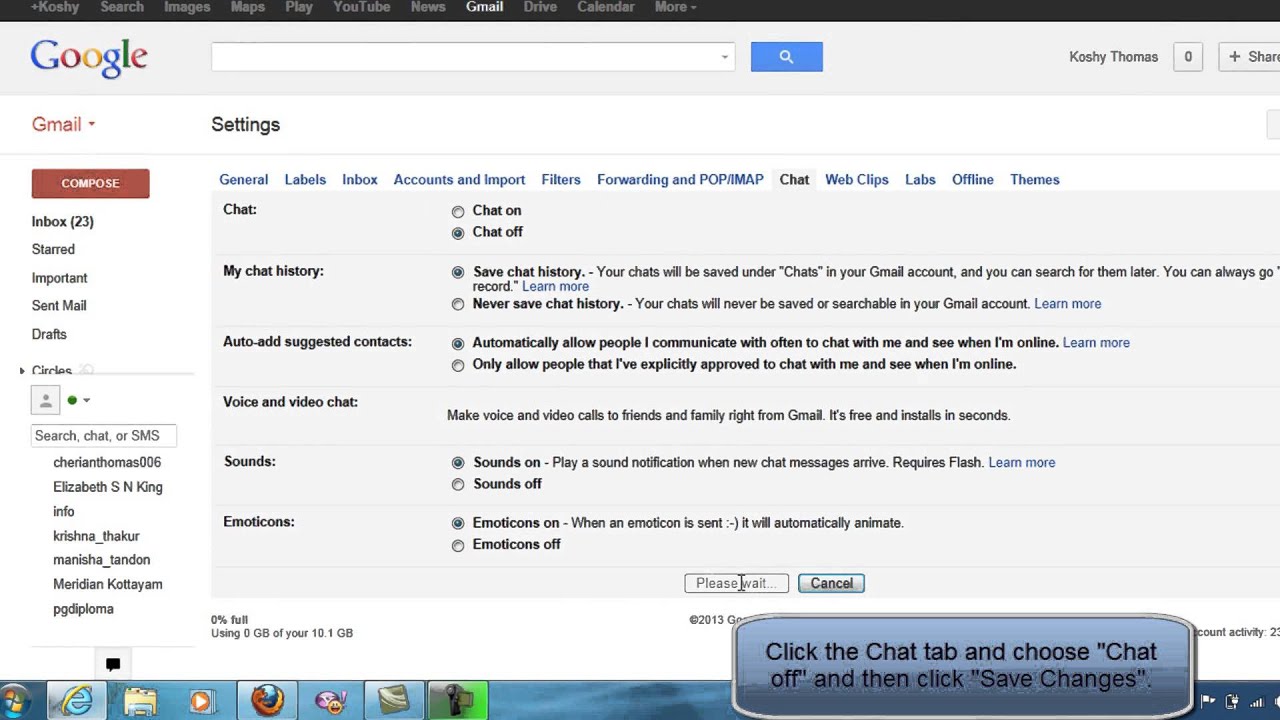Select the Chat off radio button

click(x=458, y=233)
